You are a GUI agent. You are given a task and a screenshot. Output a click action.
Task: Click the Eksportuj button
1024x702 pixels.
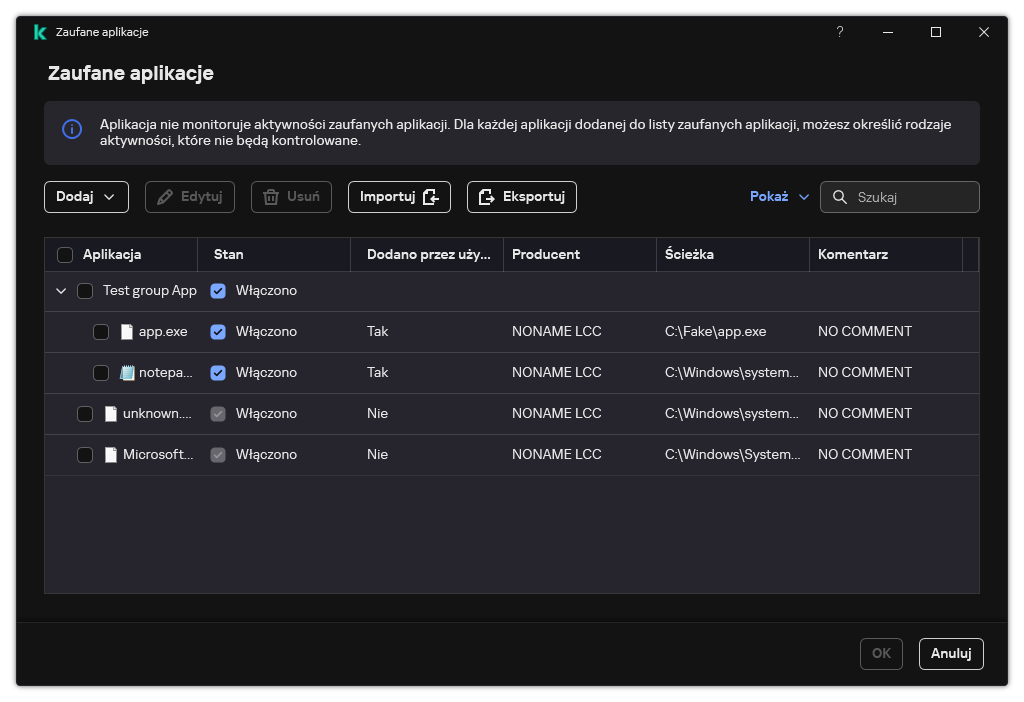pyautogui.click(x=521, y=197)
